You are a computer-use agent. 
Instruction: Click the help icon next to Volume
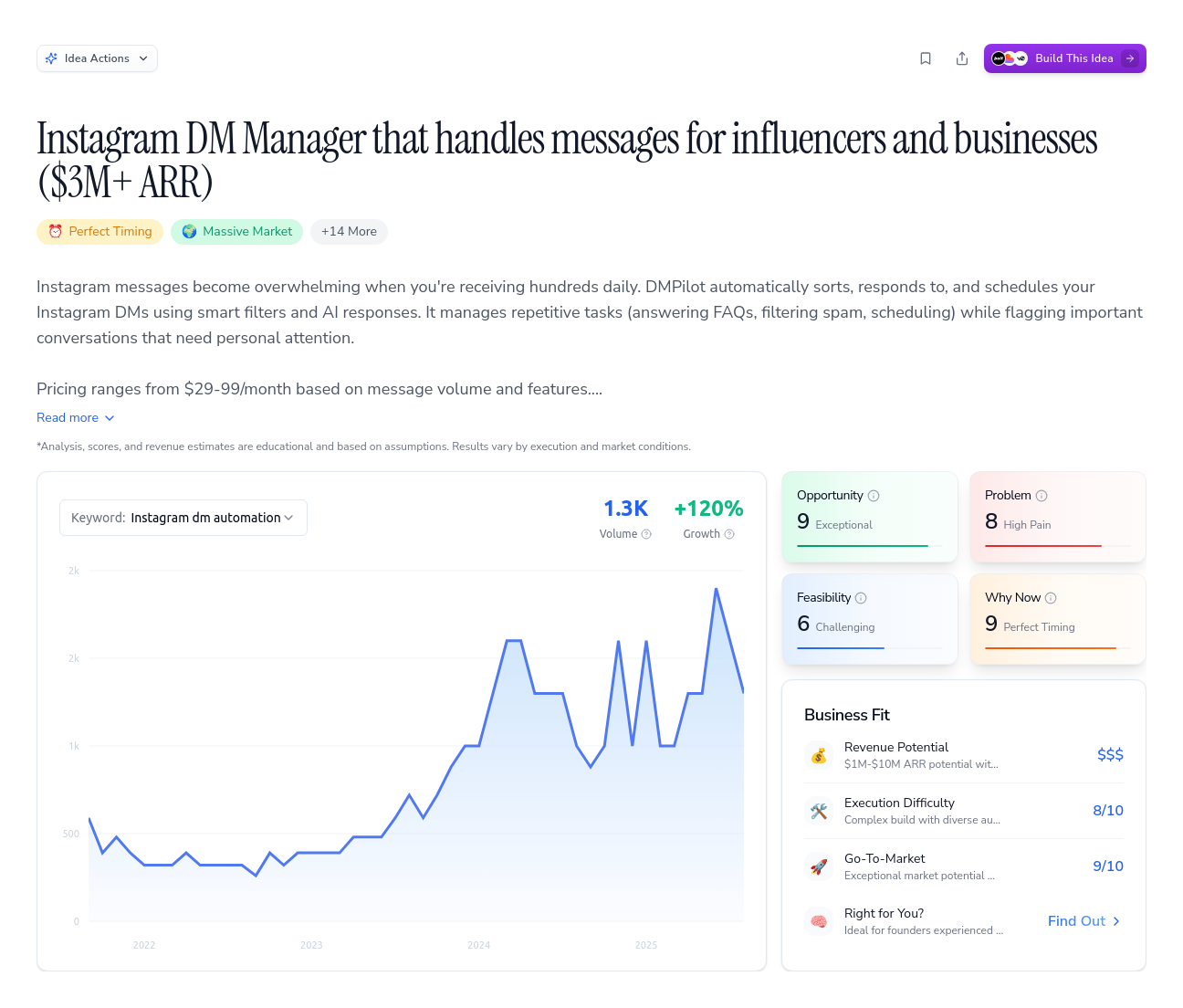tap(646, 534)
